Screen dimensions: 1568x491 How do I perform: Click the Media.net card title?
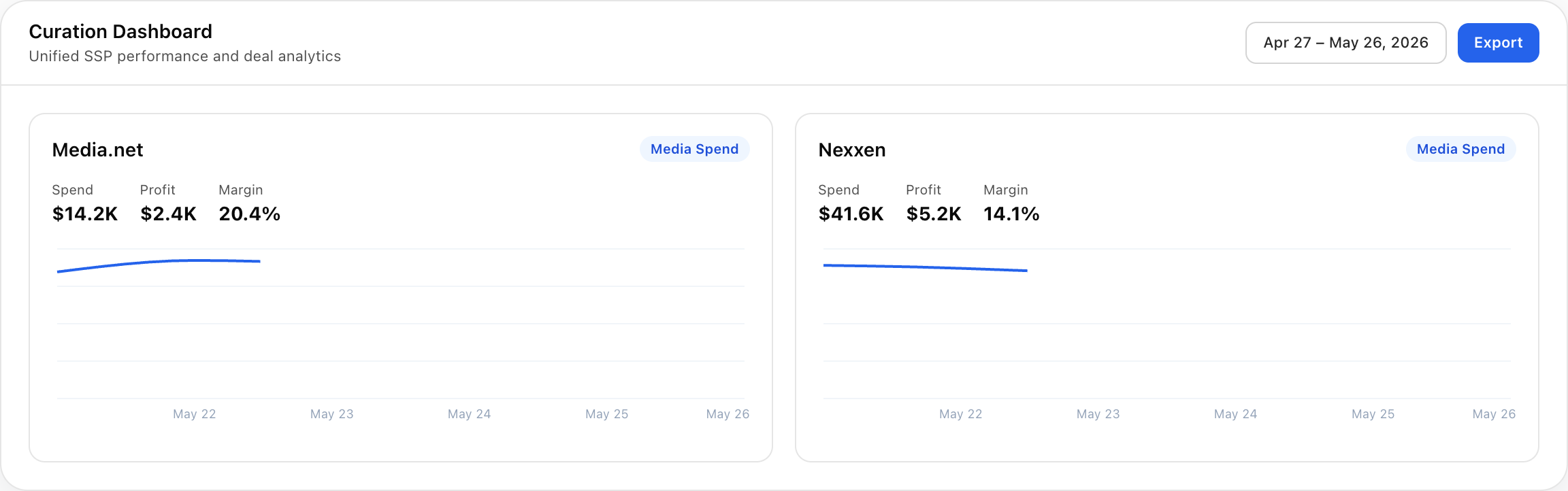[x=97, y=150]
